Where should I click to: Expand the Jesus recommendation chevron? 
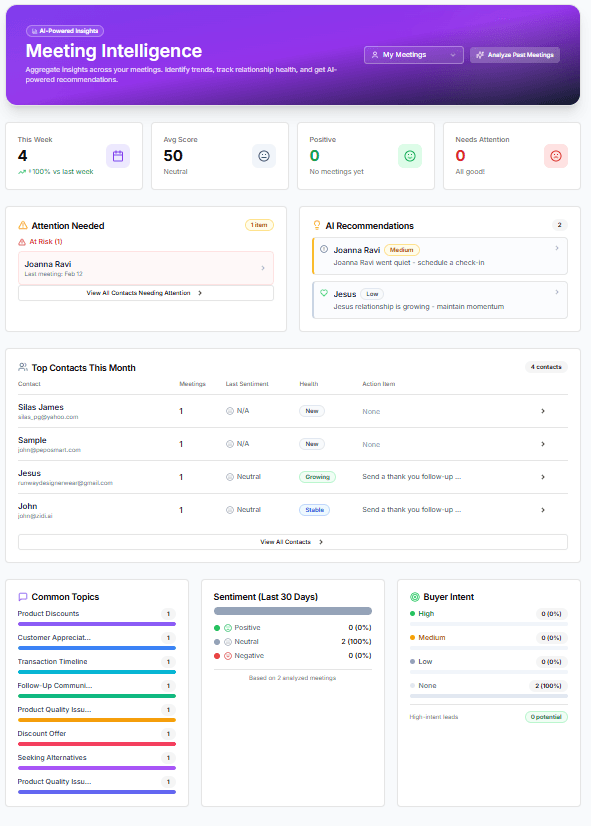557,292
